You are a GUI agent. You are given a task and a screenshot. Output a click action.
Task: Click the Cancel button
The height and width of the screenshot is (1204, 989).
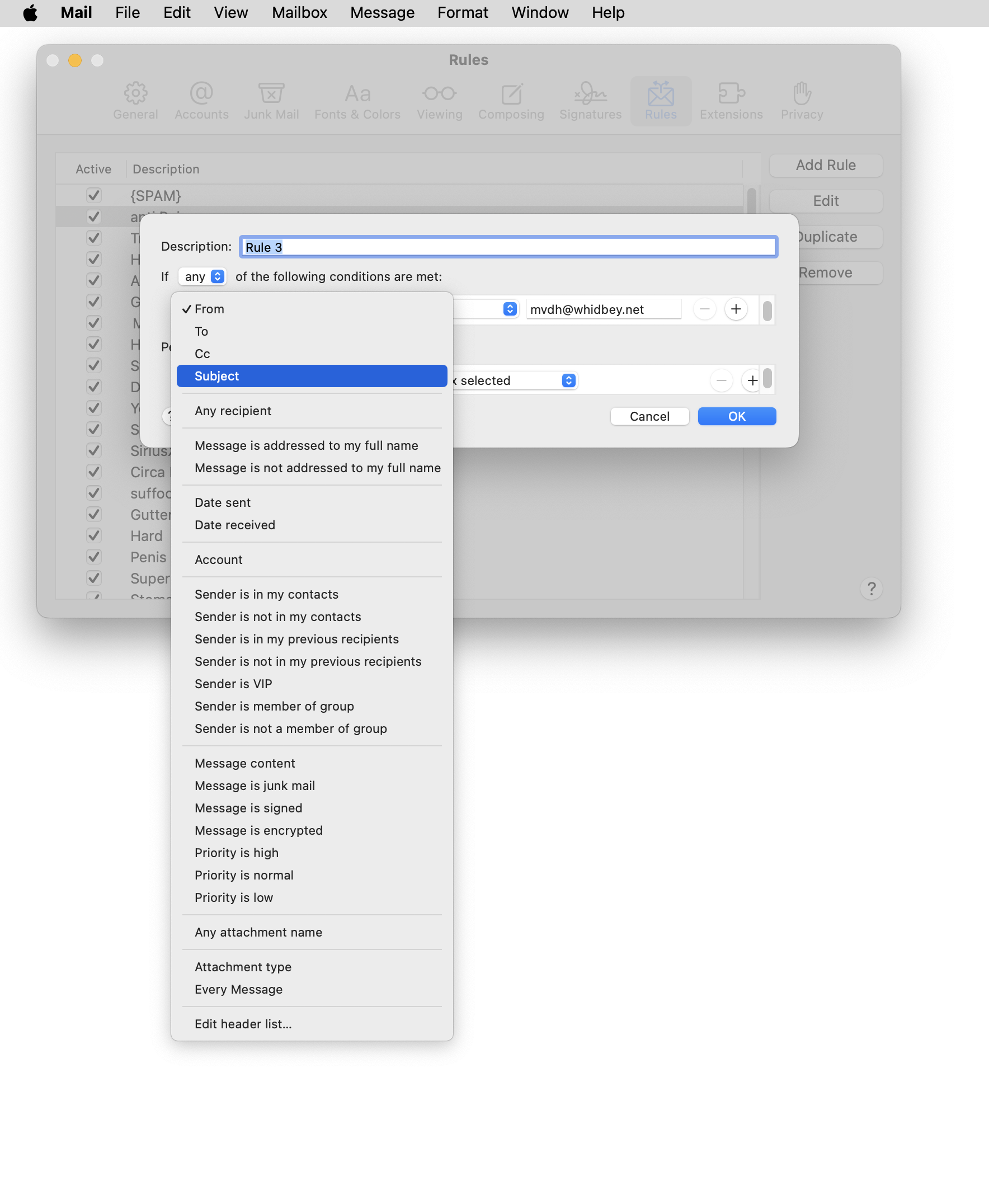click(649, 416)
